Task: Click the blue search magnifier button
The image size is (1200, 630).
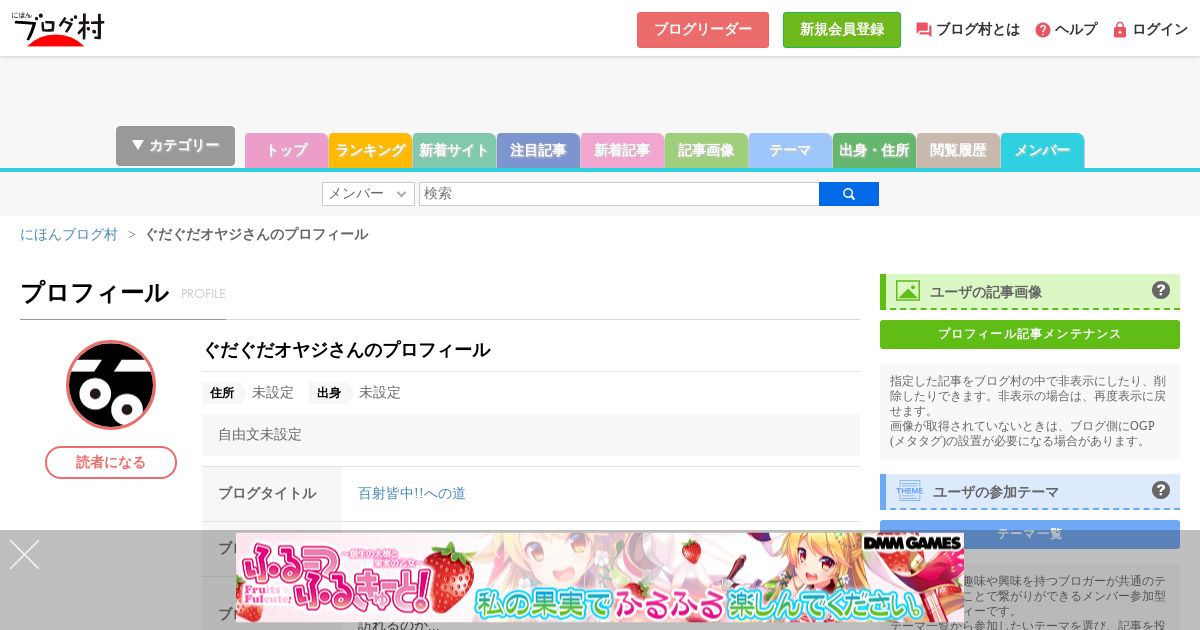Action: pos(849,194)
